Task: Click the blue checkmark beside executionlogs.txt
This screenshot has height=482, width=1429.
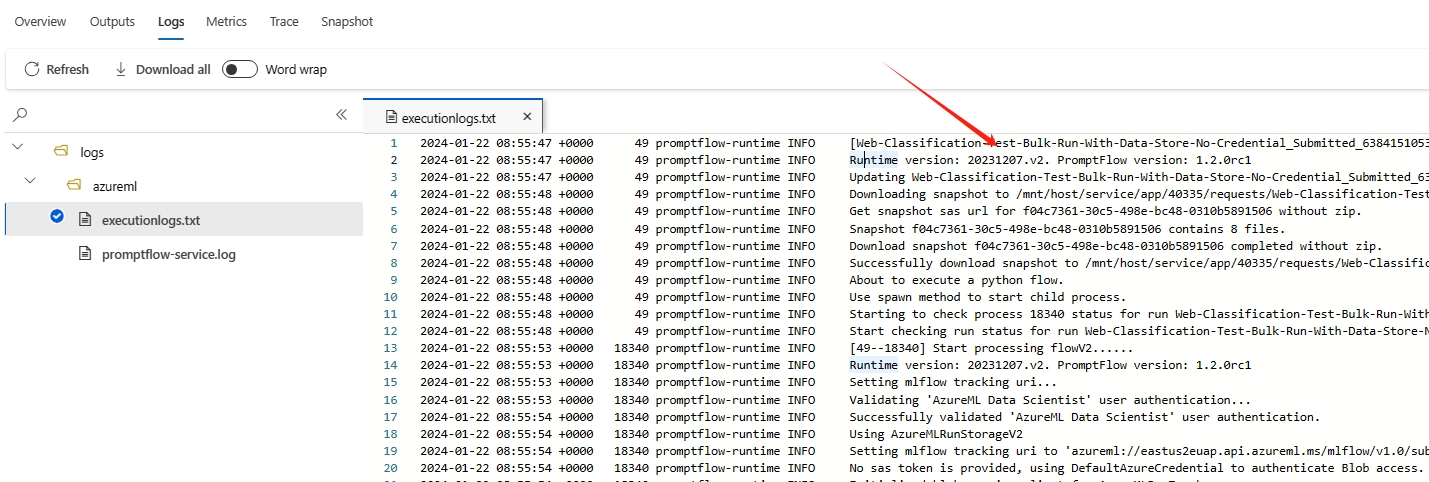Action: pyautogui.click(x=57, y=217)
